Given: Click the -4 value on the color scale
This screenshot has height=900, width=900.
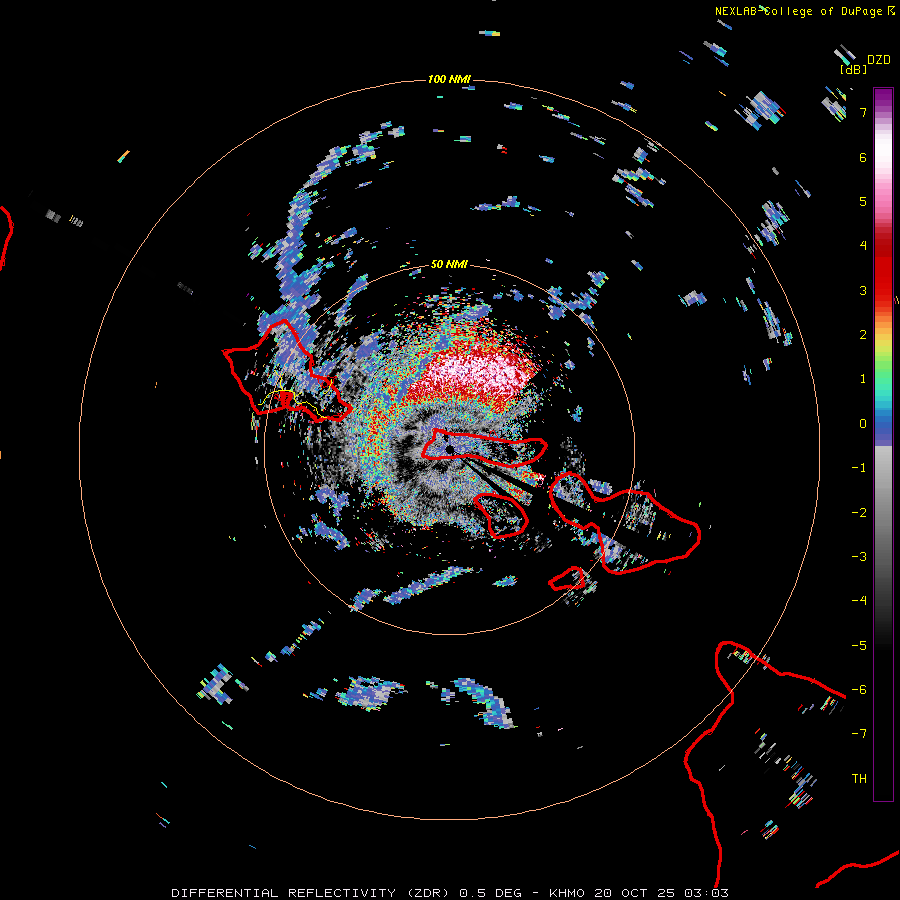Looking at the screenshot, I should click(859, 601).
